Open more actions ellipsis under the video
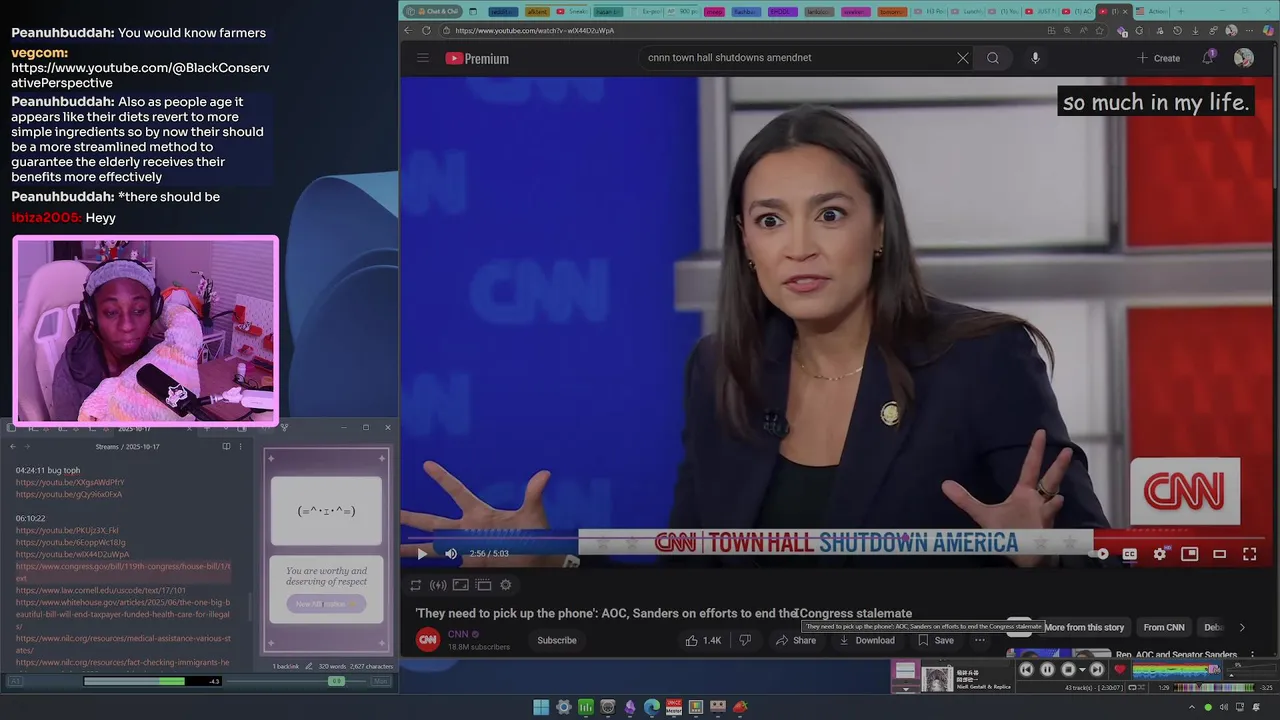 click(x=980, y=640)
